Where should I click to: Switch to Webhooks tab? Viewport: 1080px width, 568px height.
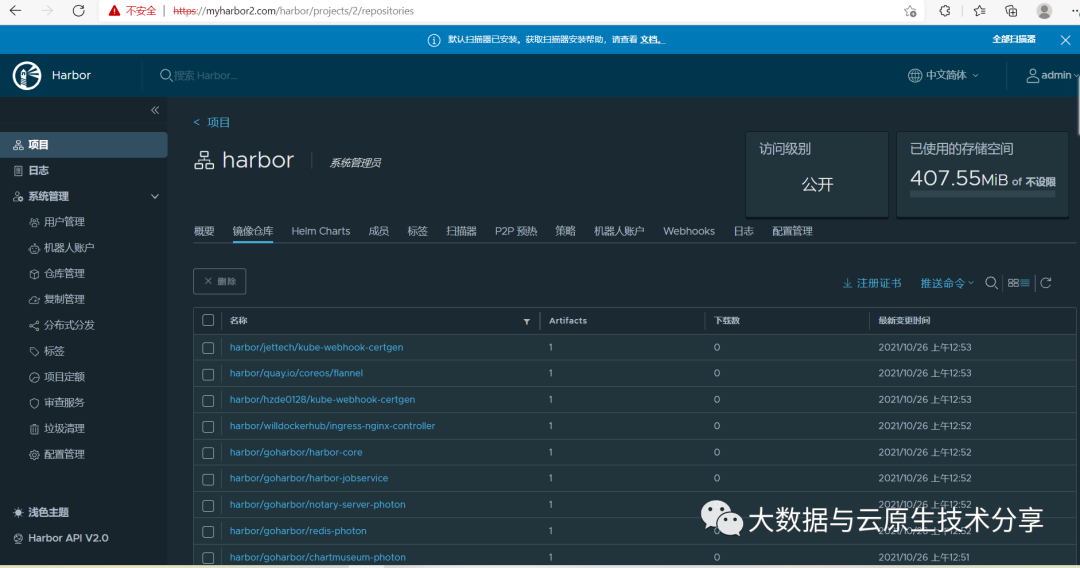click(689, 231)
